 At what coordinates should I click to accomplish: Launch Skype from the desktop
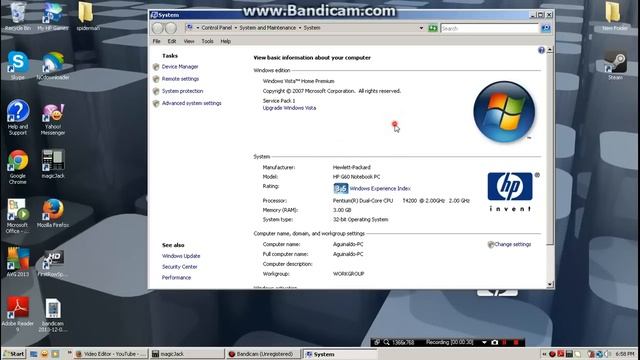coord(18,65)
